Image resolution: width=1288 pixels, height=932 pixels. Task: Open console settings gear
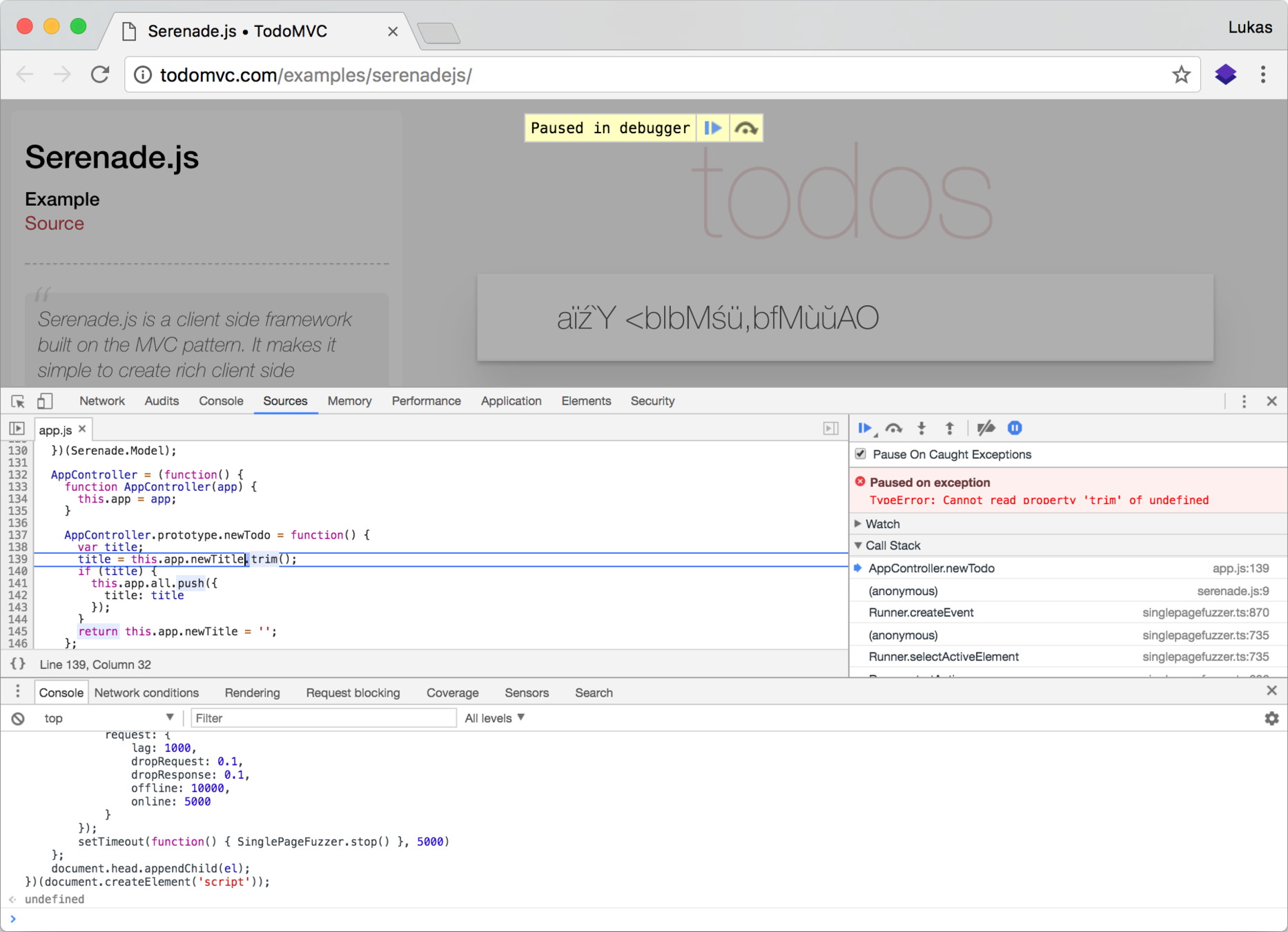coord(1271,719)
